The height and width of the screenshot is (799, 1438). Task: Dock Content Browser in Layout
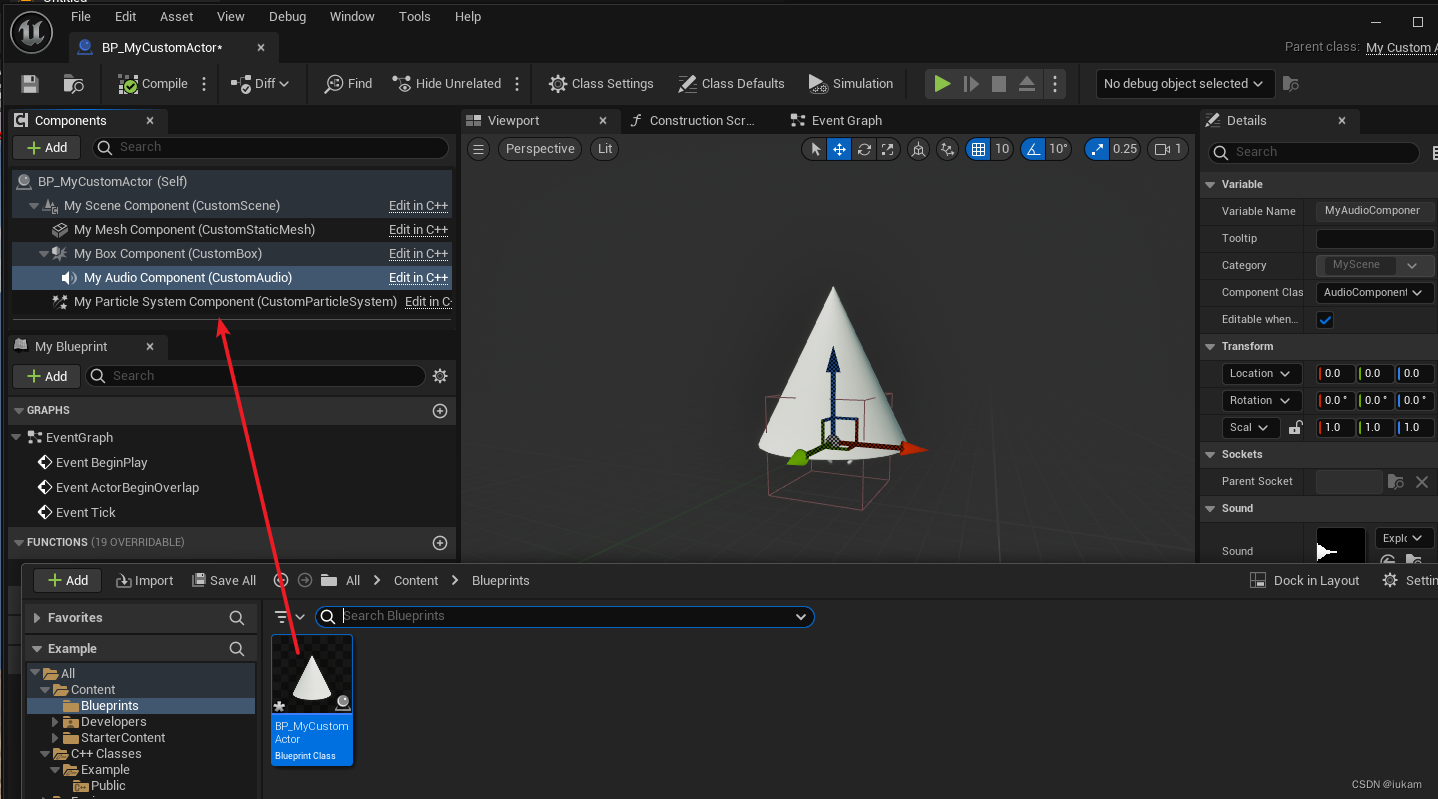1305,581
